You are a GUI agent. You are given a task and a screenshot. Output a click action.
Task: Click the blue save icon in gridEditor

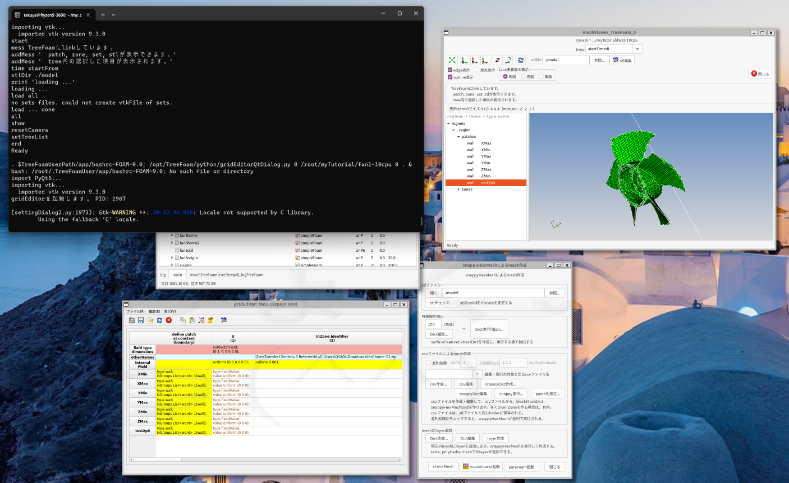(141, 320)
